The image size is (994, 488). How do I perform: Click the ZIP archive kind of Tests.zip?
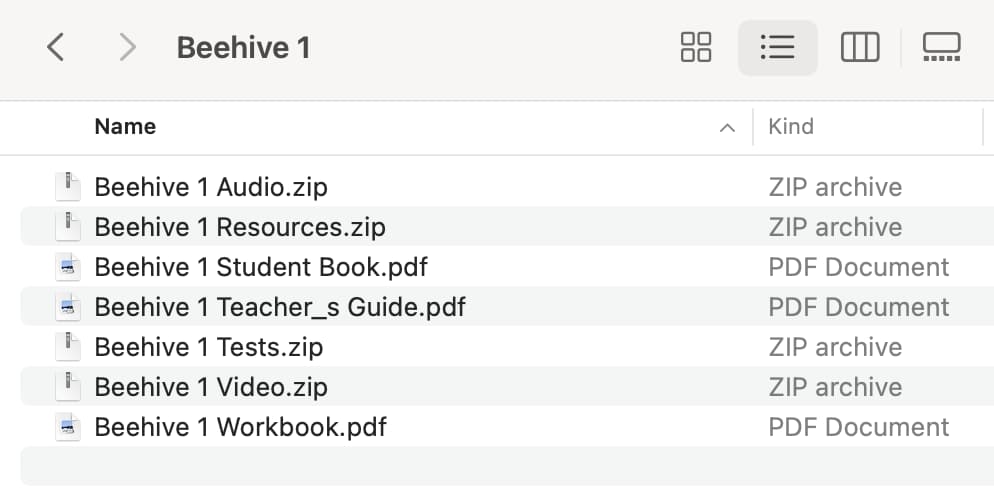tap(836, 347)
